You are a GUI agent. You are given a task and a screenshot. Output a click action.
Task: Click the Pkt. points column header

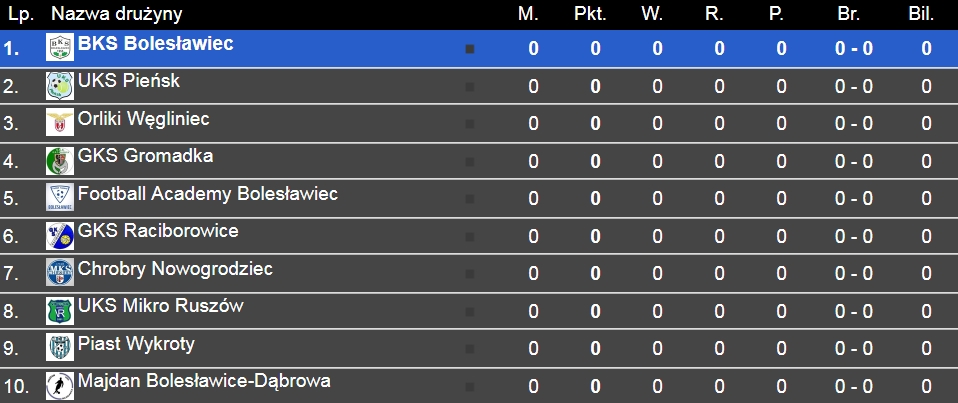[590, 14]
